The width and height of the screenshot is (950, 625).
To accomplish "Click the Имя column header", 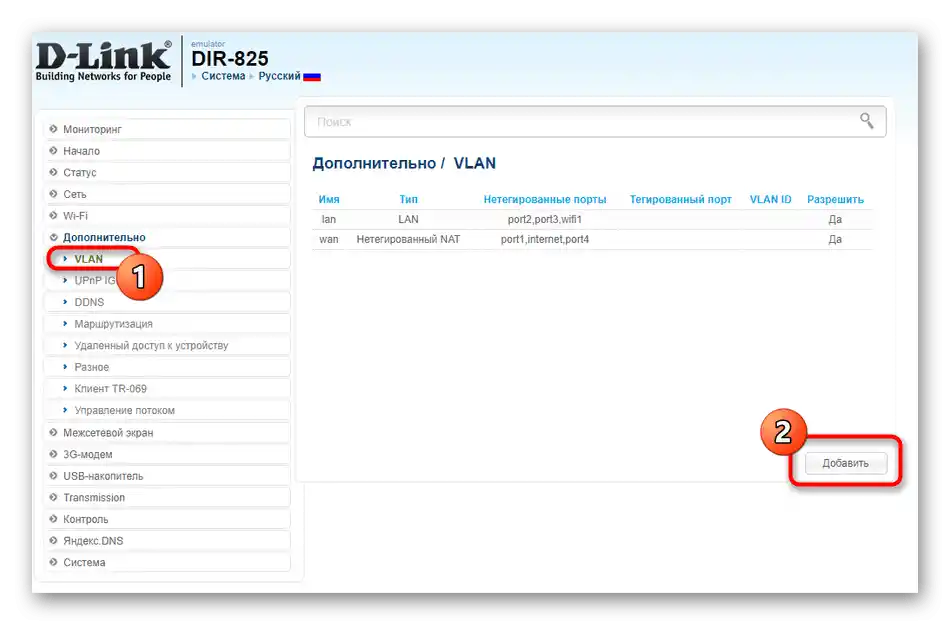I will pos(329,199).
